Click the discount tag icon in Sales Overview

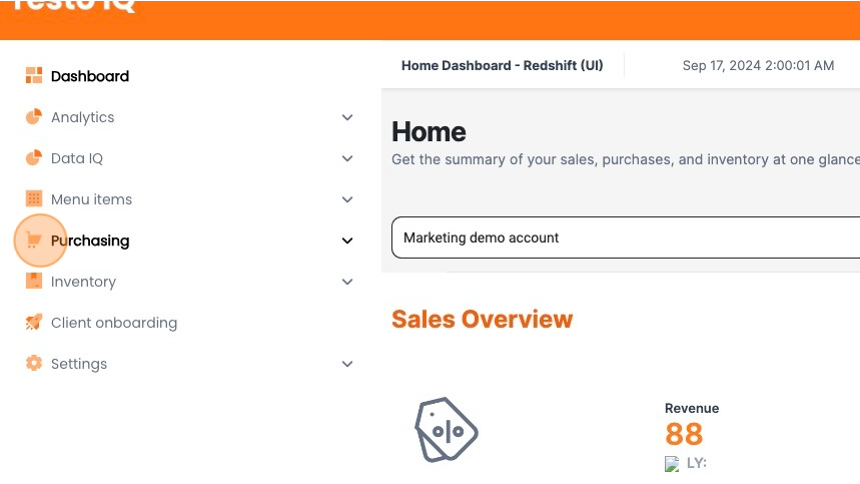coord(446,430)
